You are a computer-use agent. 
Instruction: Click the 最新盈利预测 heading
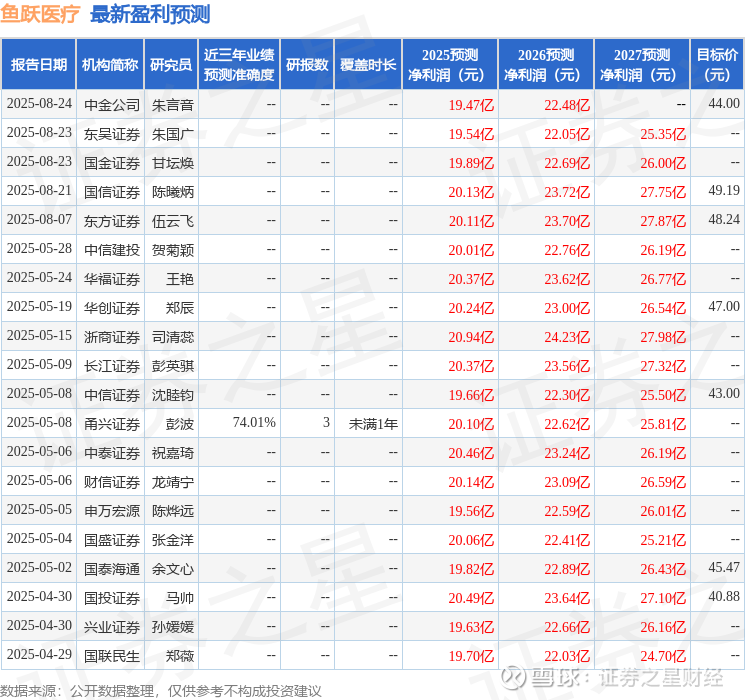click(150, 14)
